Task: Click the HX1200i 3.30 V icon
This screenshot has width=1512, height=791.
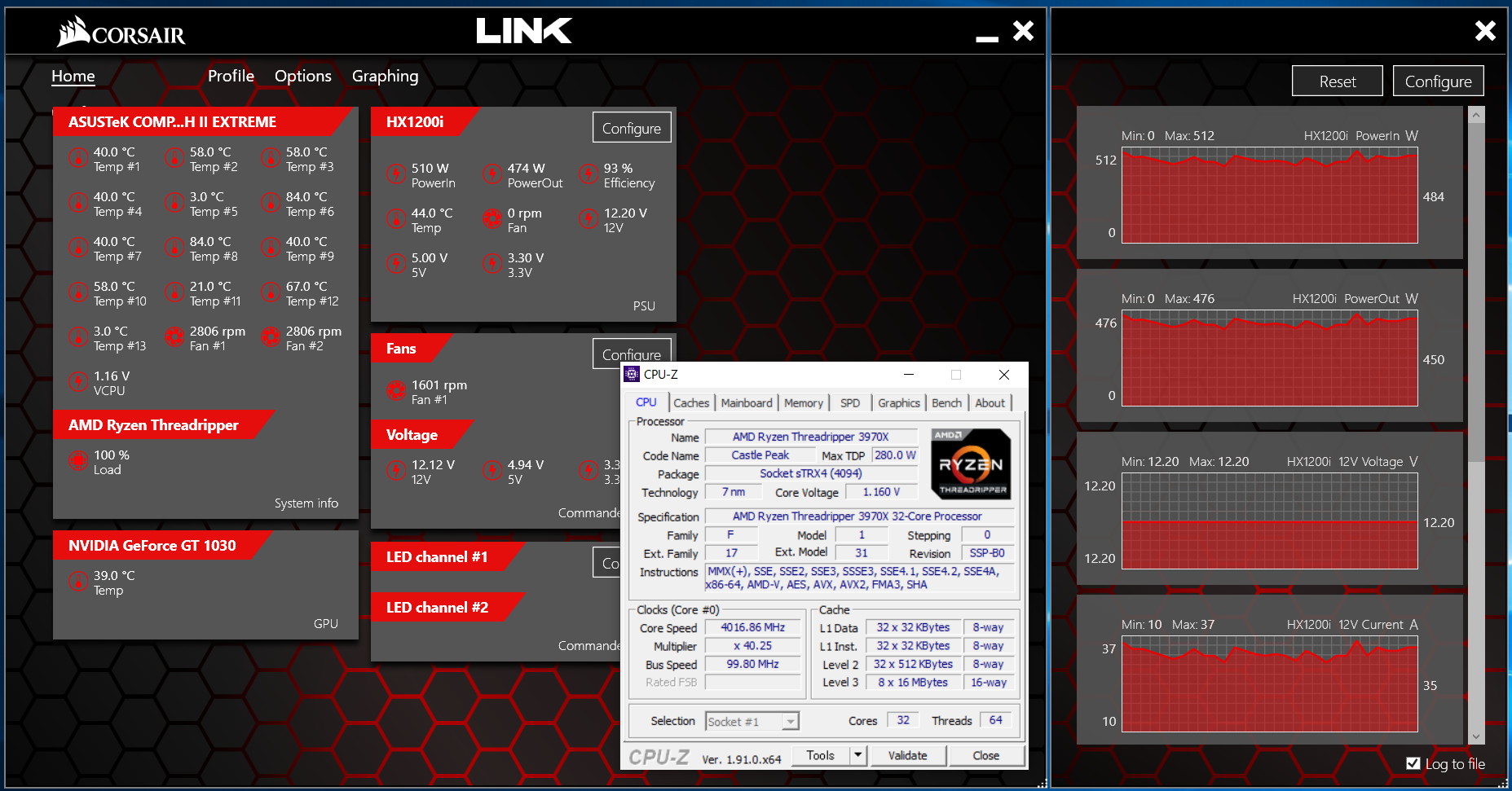Action: 492,264
